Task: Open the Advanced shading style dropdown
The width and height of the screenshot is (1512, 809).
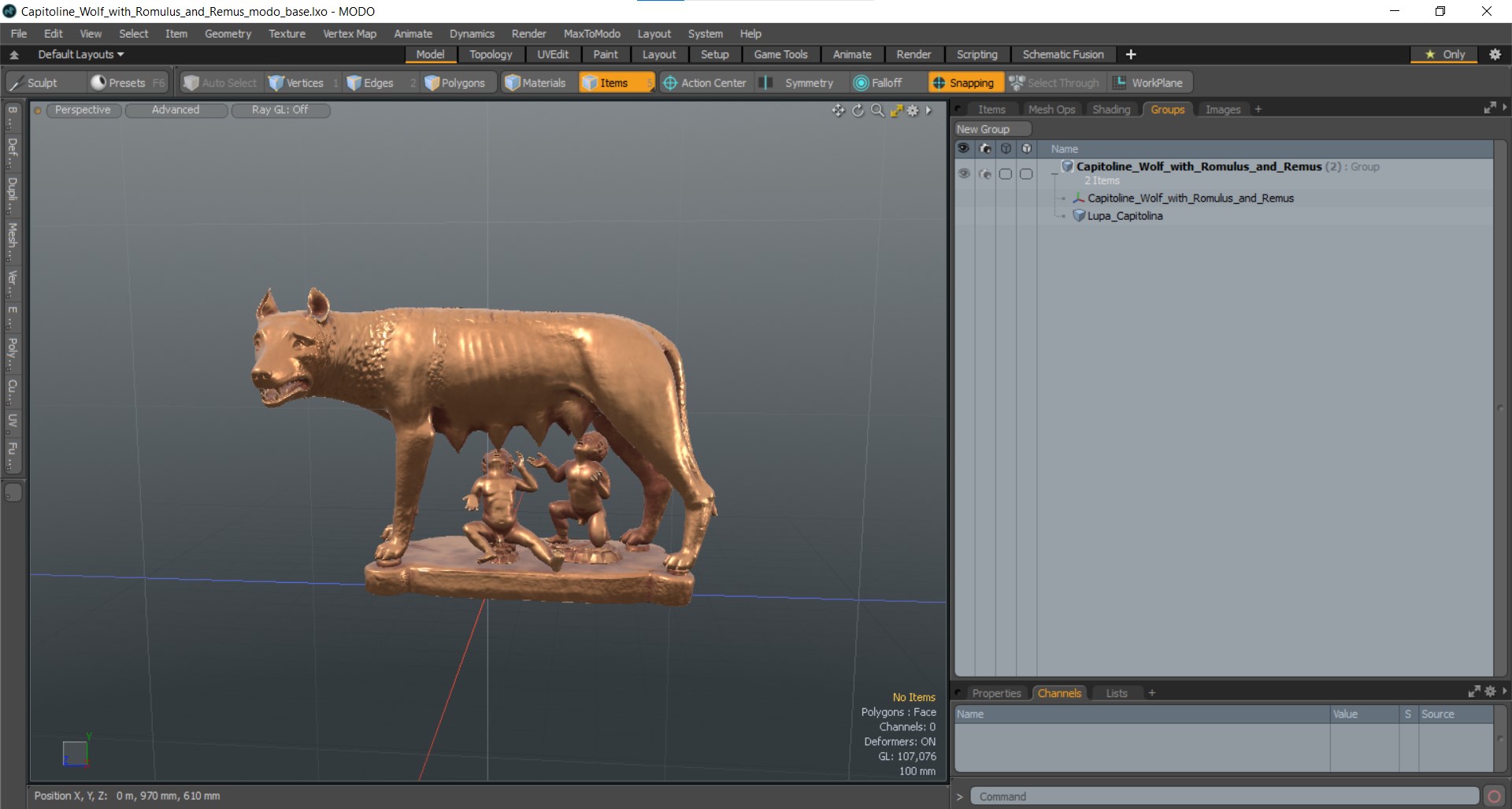Action: (176, 110)
